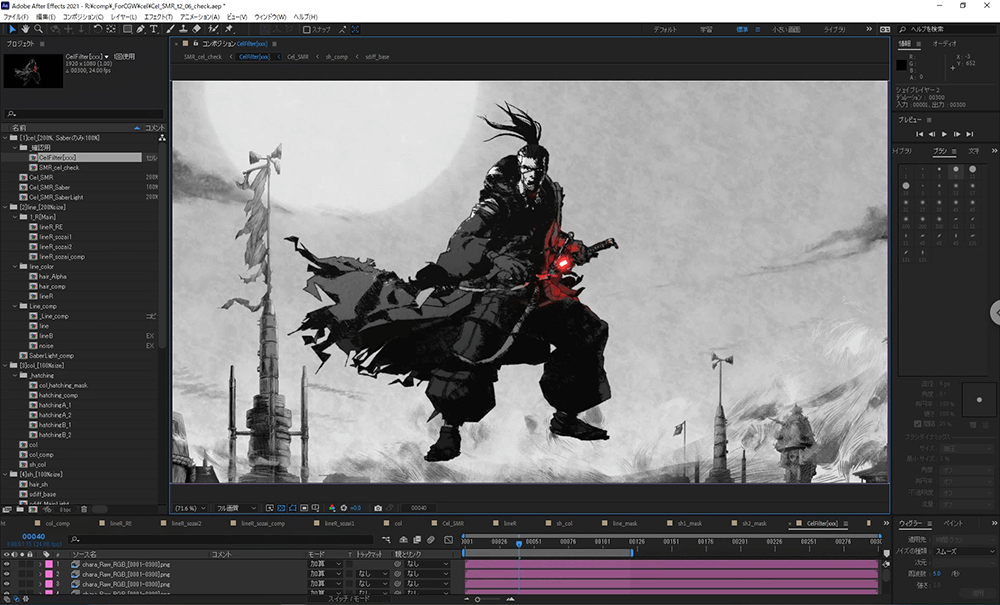Click the new composition icon in Project panel
The height and width of the screenshot is (605, 1000).
[33, 509]
